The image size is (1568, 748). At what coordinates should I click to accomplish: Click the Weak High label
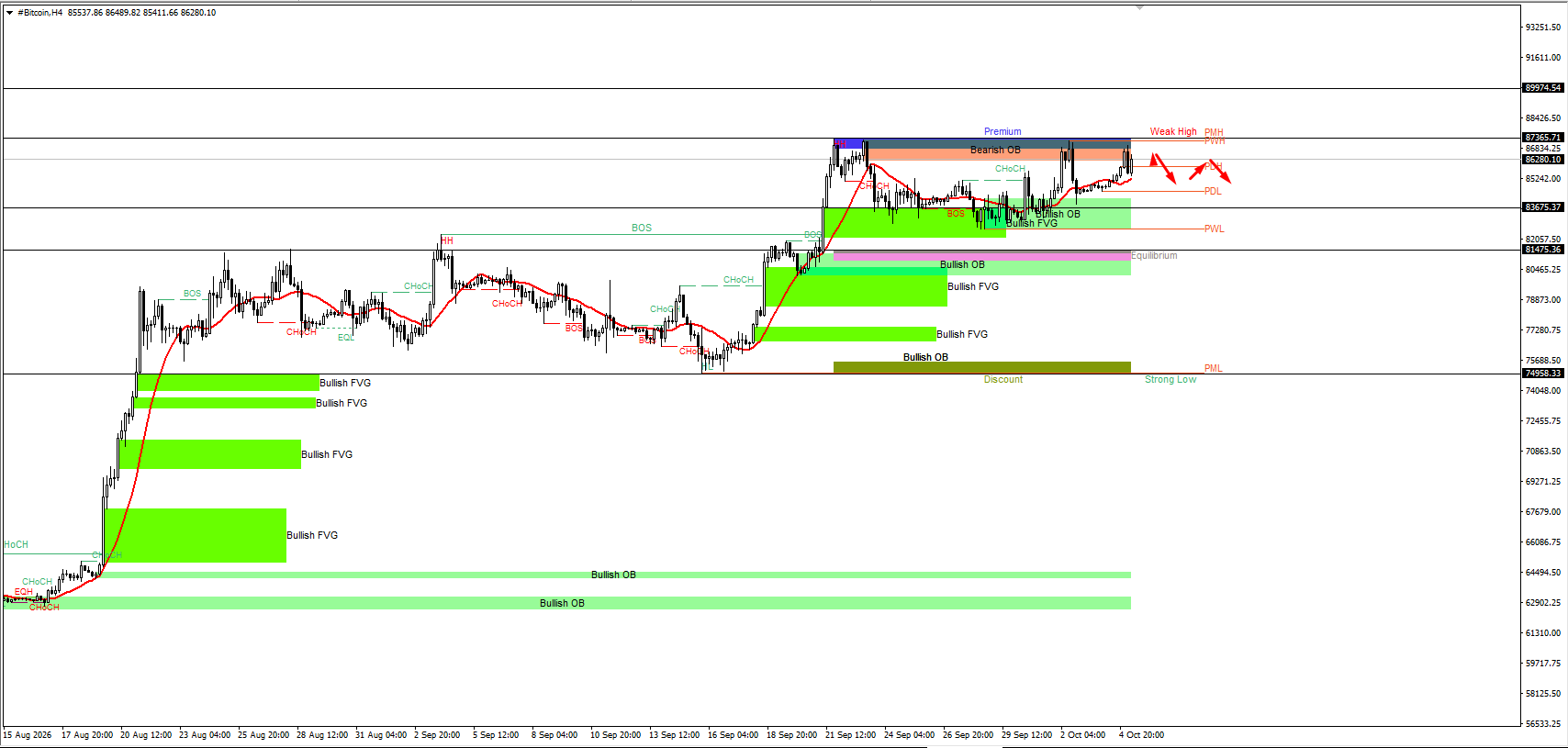1173,132
